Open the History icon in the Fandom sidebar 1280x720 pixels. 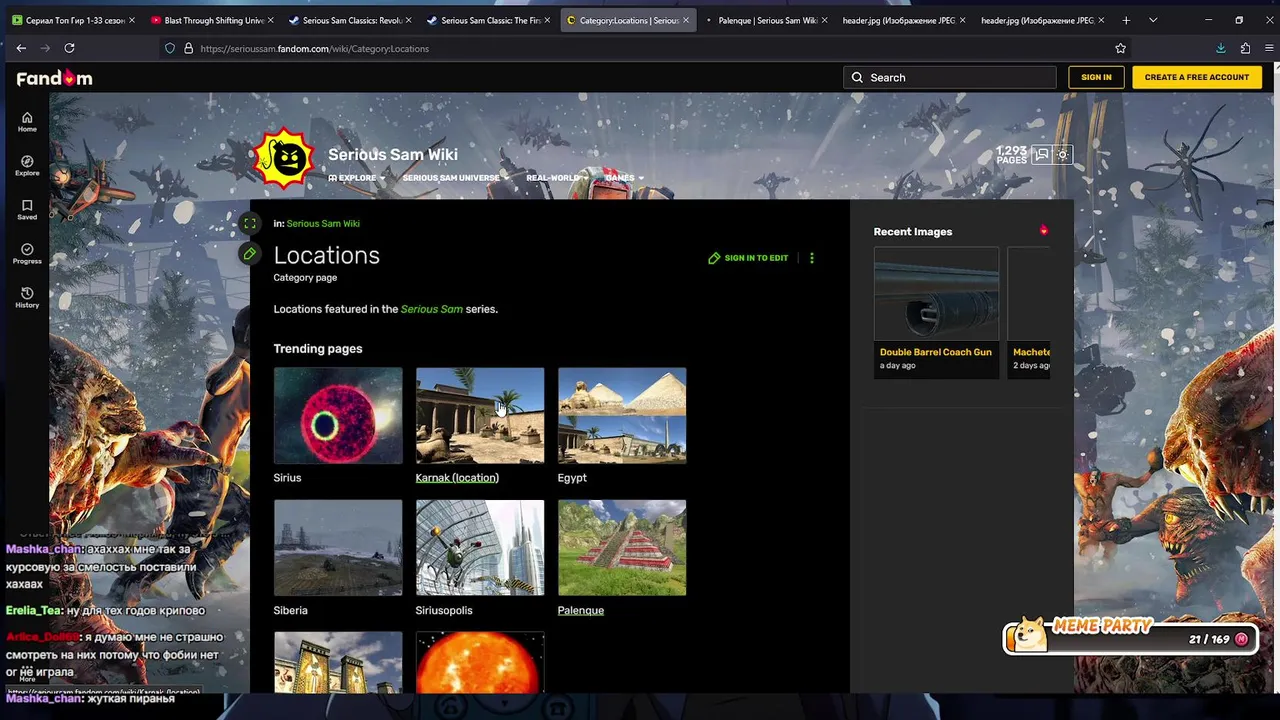27,298
